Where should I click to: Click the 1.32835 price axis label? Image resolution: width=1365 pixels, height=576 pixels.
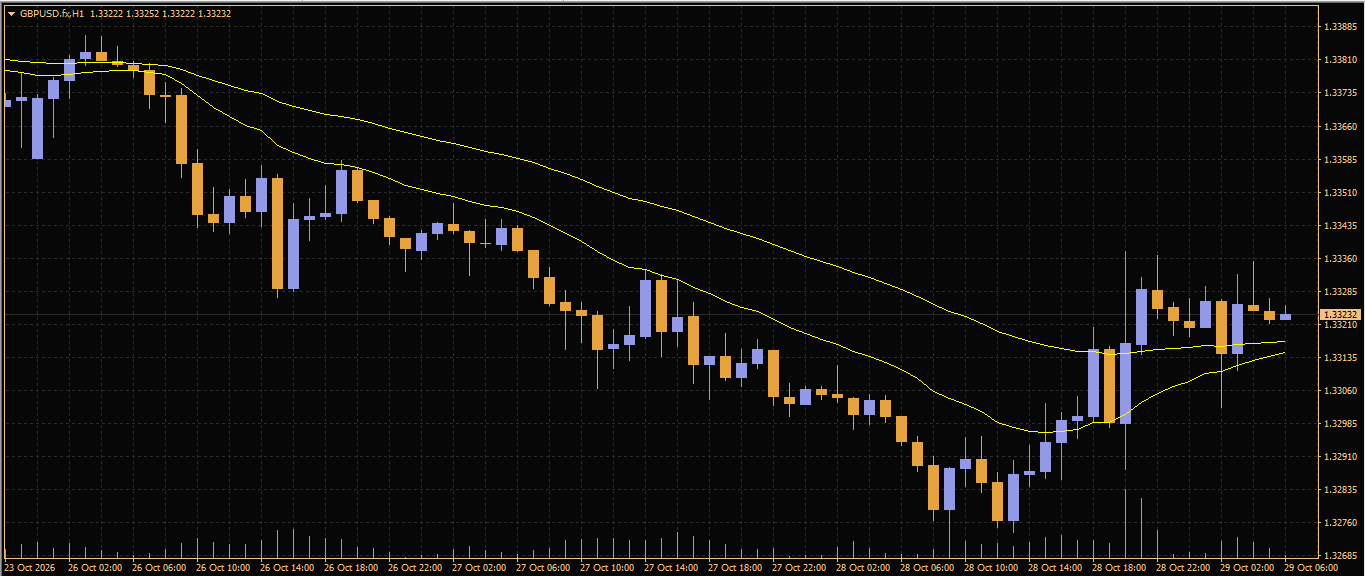pyautogui.click(x=1339, y=489)
